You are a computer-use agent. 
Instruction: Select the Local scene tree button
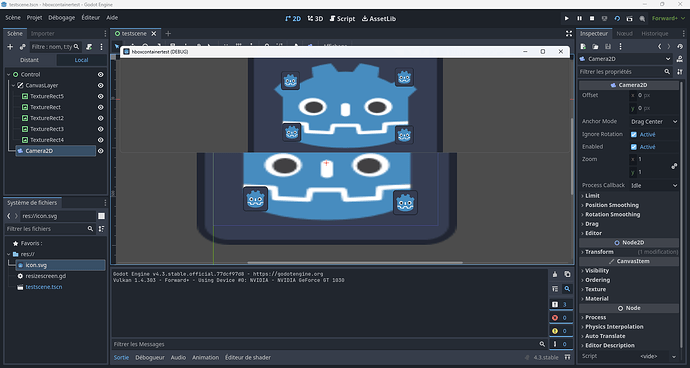click(x=81, y=60)
